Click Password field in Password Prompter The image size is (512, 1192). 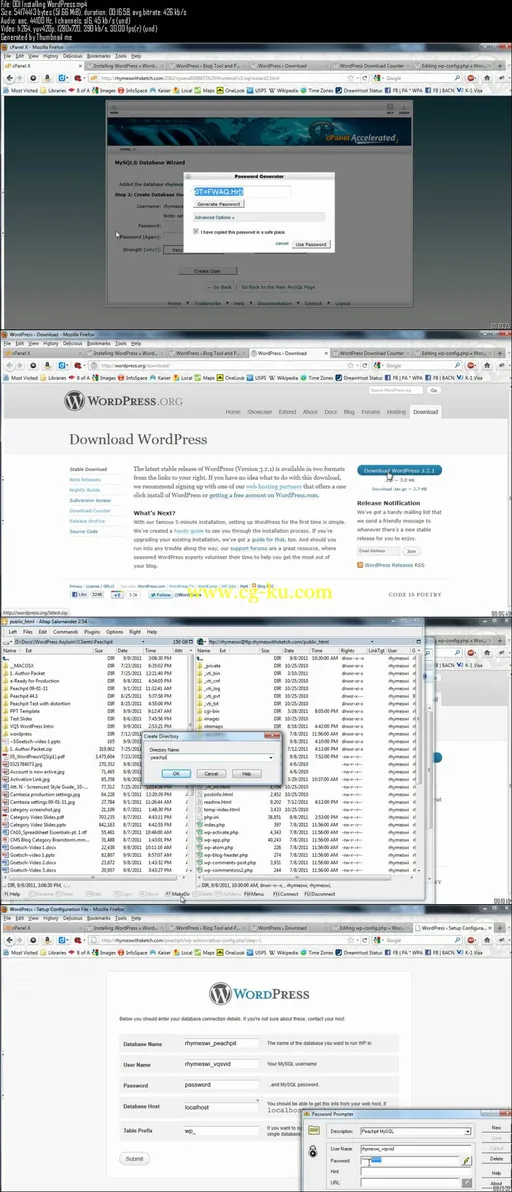pyautogui.click(x=410, y=1160)
